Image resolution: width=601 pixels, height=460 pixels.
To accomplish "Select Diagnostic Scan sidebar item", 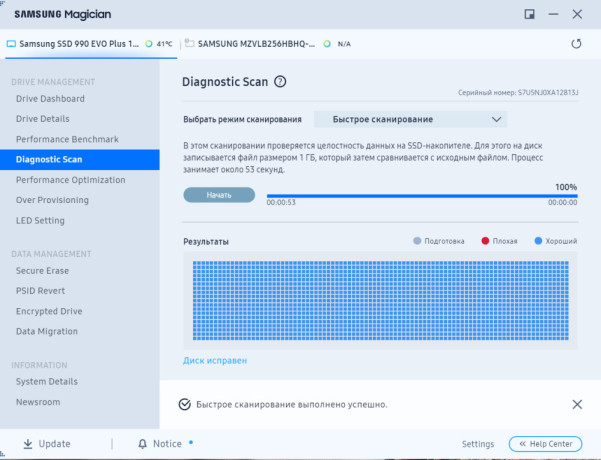I will point(80,159).
